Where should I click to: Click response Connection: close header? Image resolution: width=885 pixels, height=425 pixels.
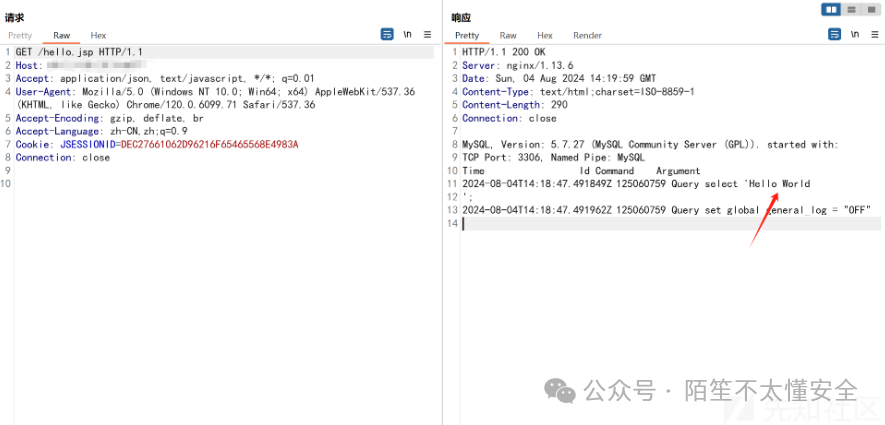509,118
